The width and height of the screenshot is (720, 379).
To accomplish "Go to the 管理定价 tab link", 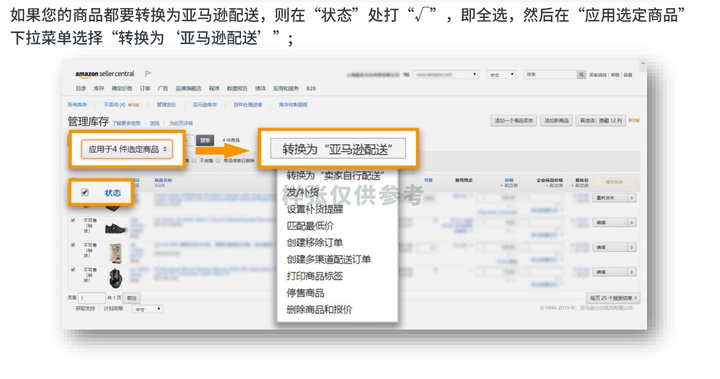I will pyautogui.click(x=166, y=105).
